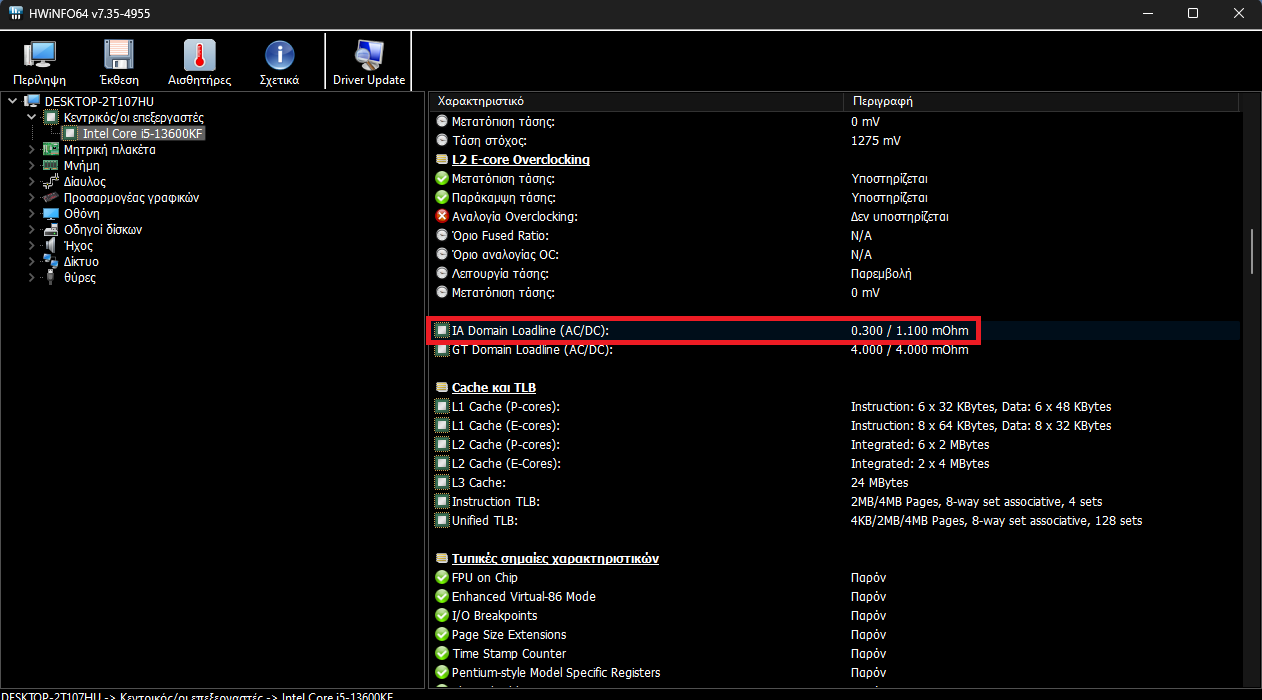Select the L1 Cache (E-cores) row
The width and height of the screenshot is (1262, 700).
[x=835, y=426]
